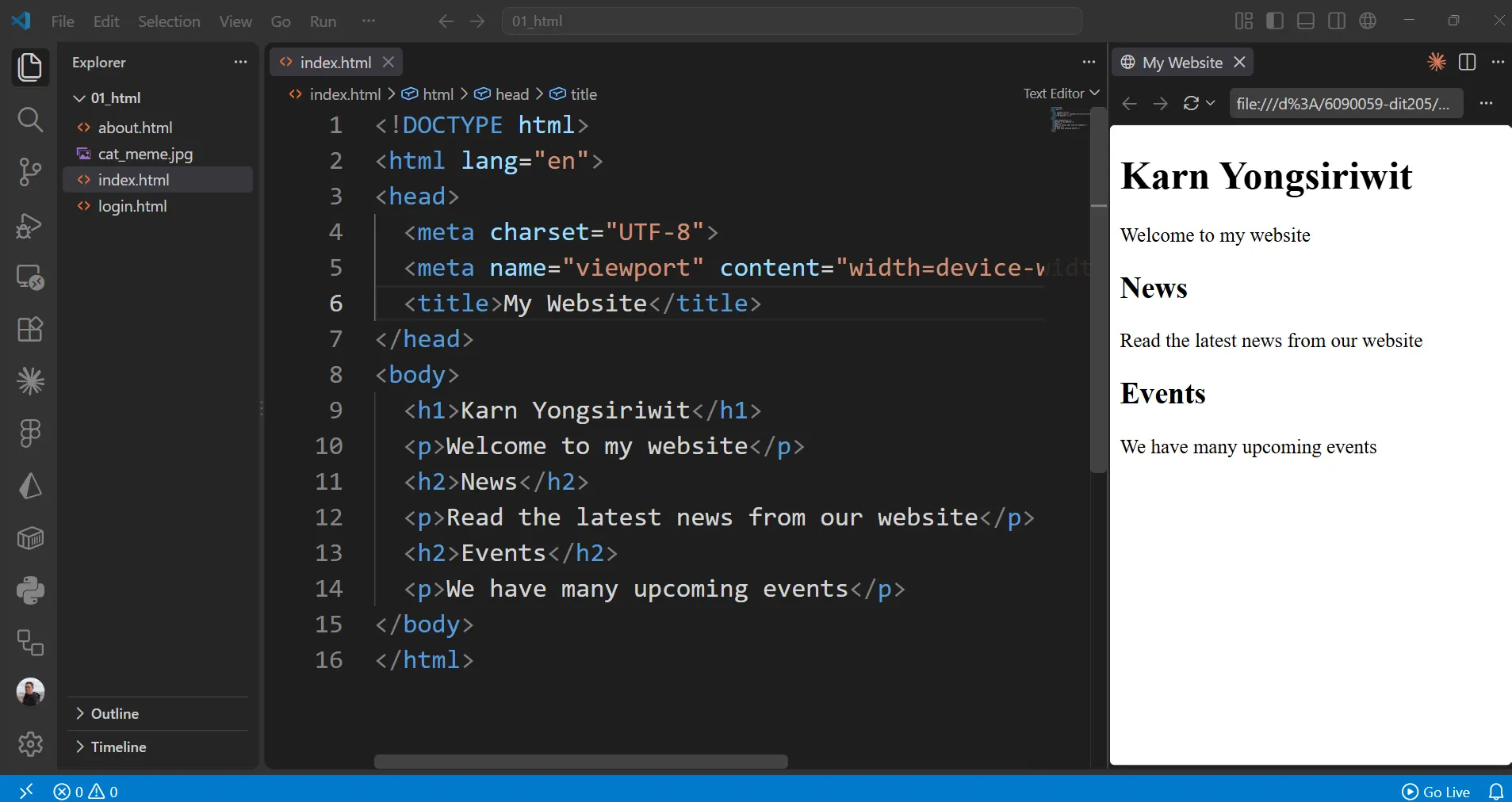Image resolution: width=1512 pixels, height=802 pixels.
Task: Open login.html in the Explorer
Action: point(158,206)
